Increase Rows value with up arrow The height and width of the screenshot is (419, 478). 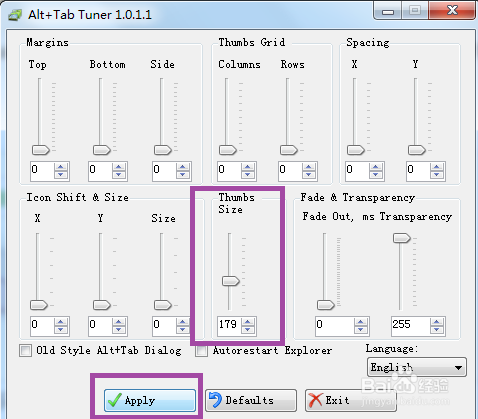tap(309, 166)
